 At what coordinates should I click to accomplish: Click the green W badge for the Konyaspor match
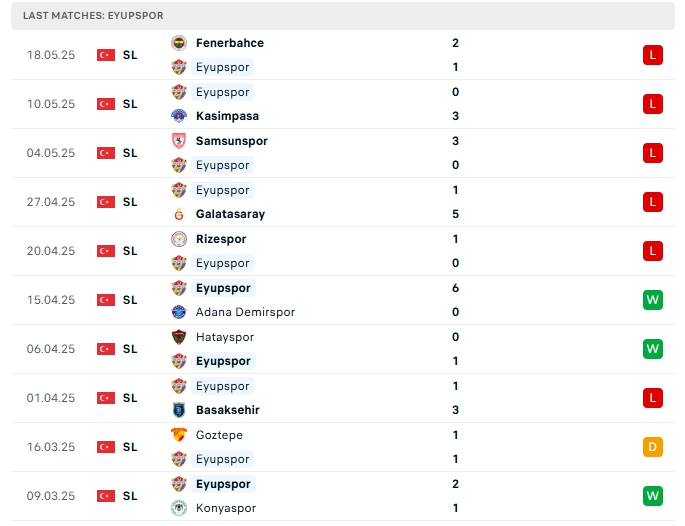tap(653, 496)
